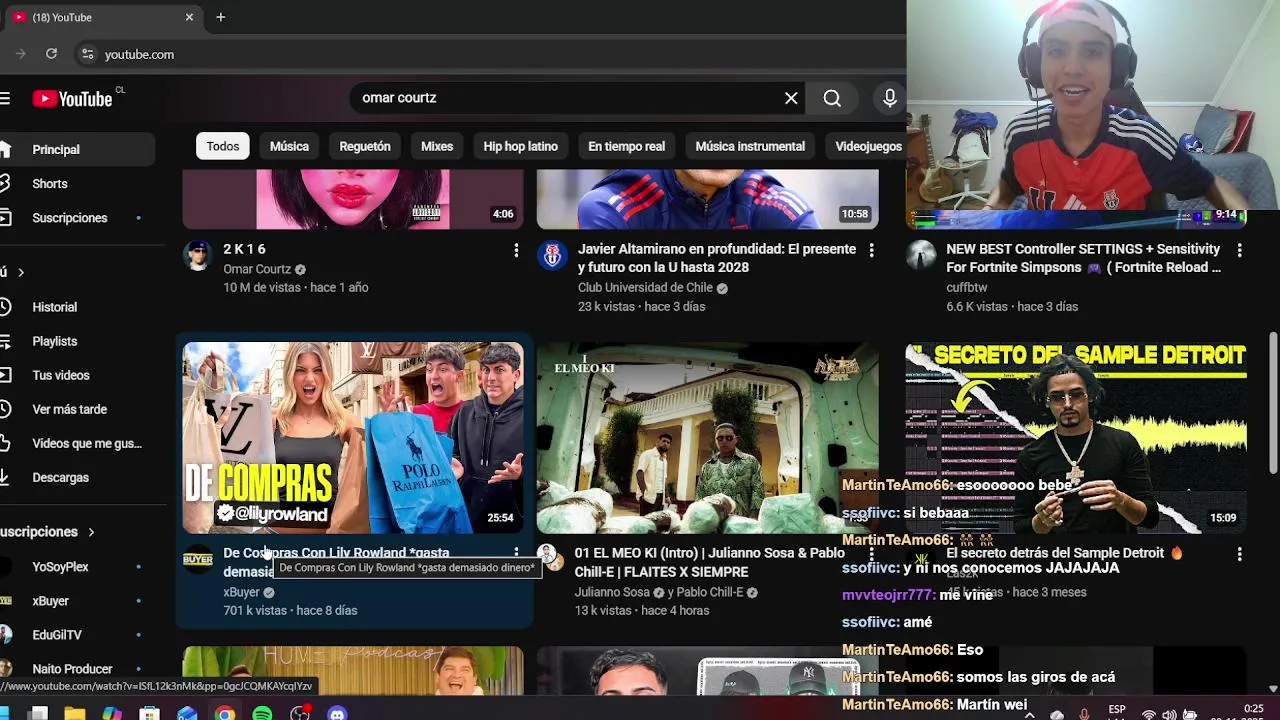Open Descargas in the sidebar
This screenshot has width=1280, height=720.
click(x=77, y=477)
